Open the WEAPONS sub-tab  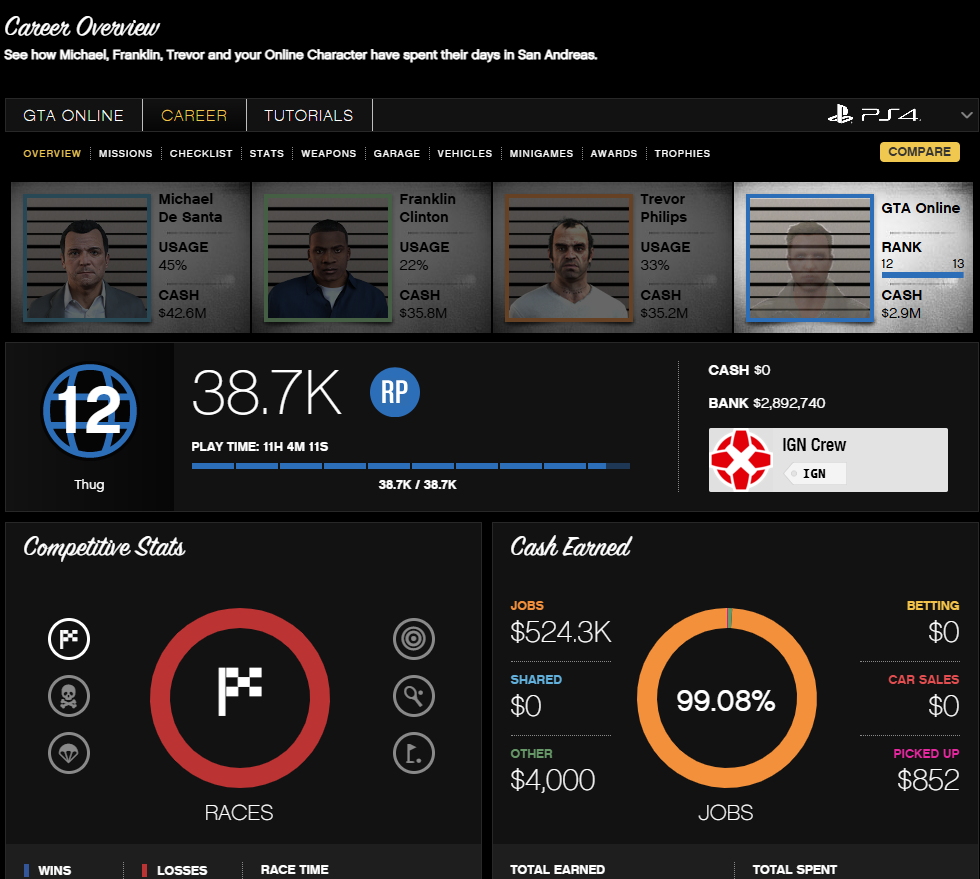tap(329, 153)
